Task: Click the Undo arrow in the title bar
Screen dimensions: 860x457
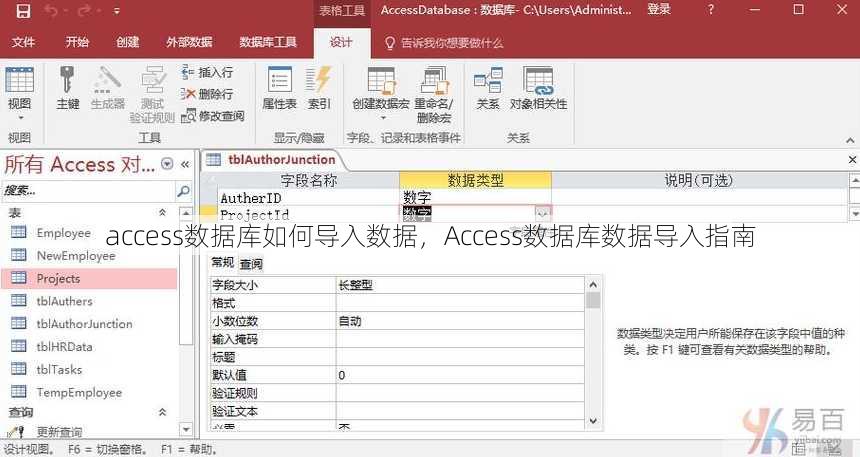Action: (52, 10)
